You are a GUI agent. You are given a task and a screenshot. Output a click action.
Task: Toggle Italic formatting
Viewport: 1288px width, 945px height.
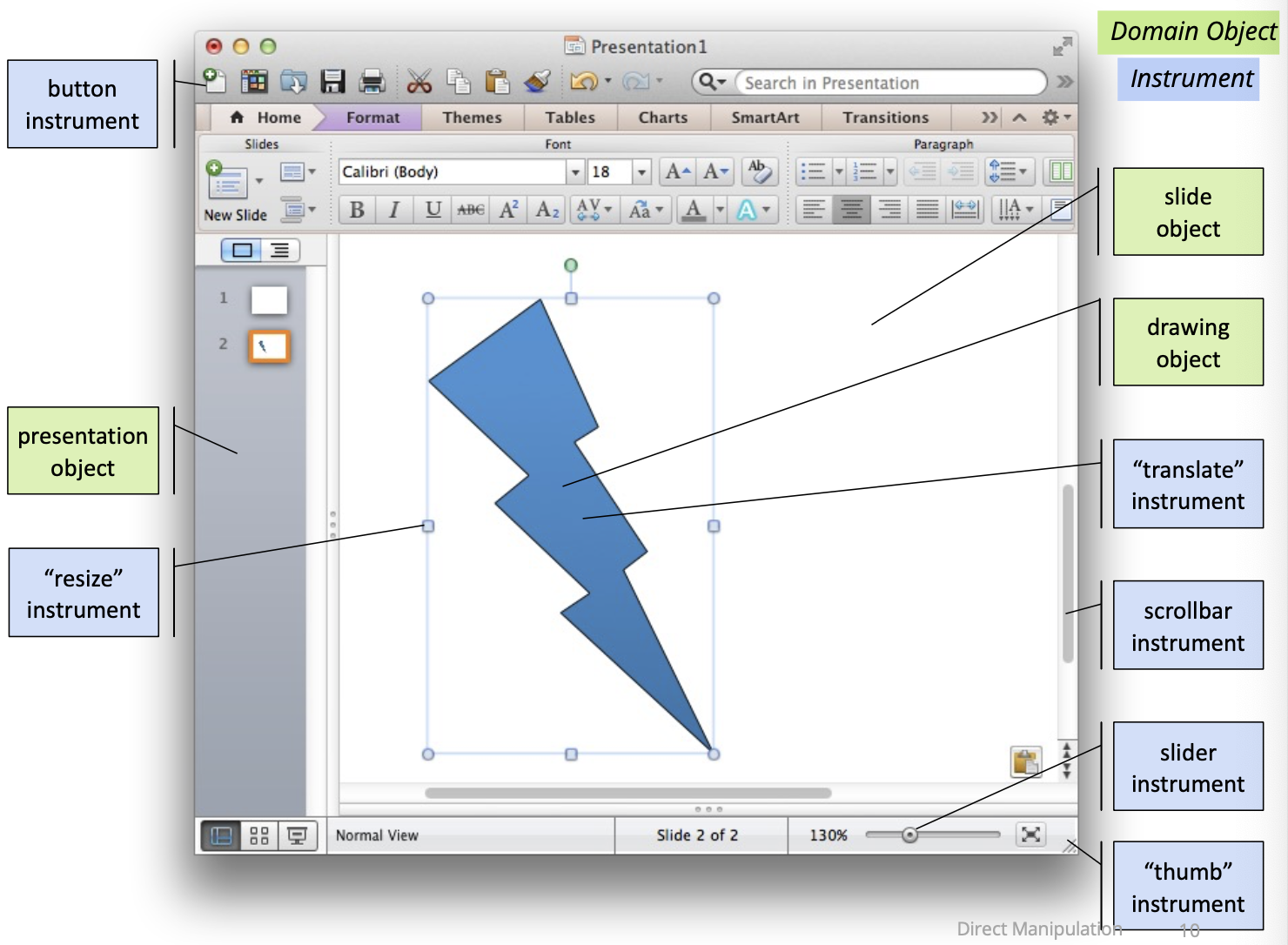click(394, 210)
